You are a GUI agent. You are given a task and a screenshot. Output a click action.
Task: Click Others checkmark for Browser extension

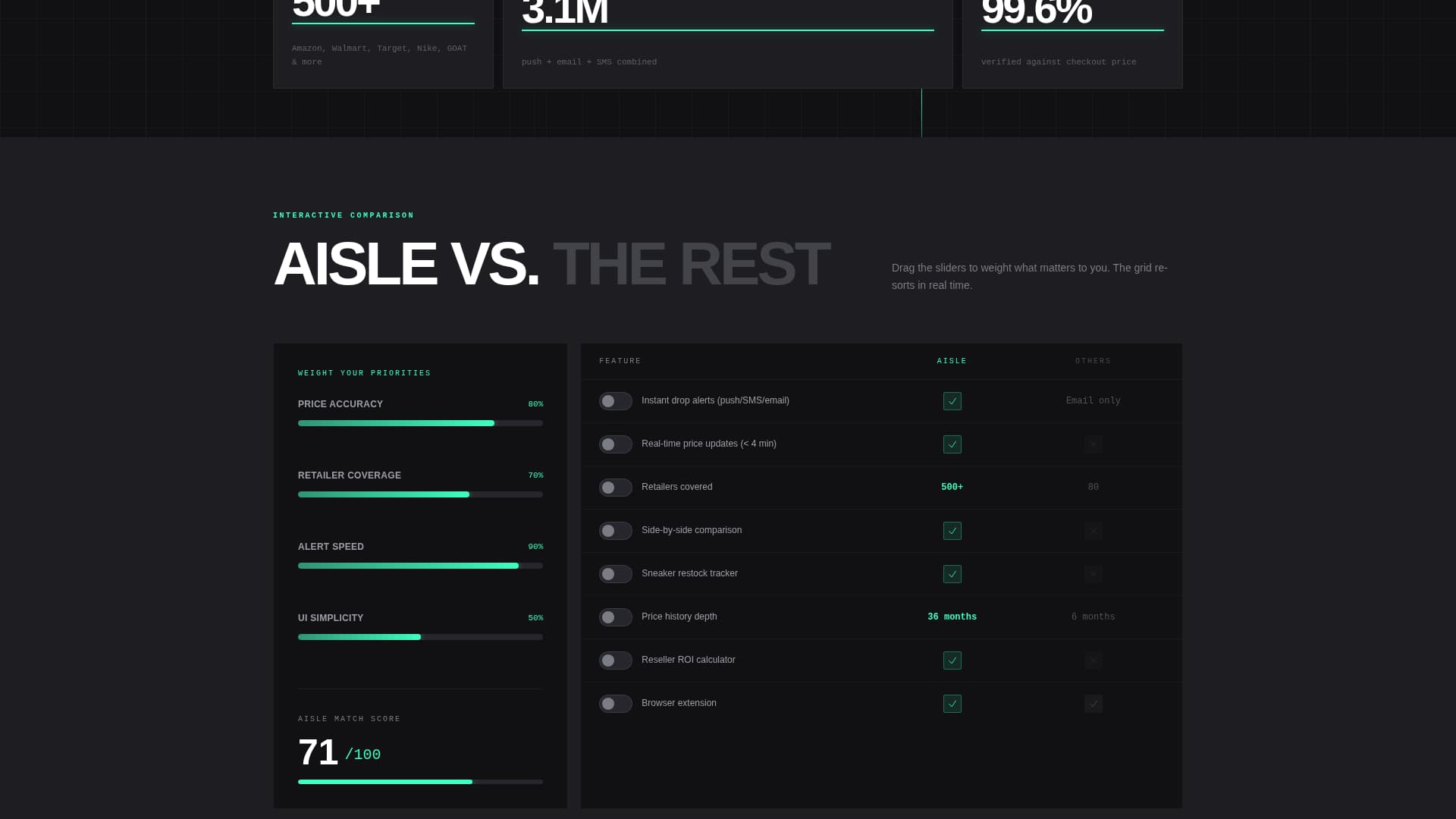[1093, 704]
